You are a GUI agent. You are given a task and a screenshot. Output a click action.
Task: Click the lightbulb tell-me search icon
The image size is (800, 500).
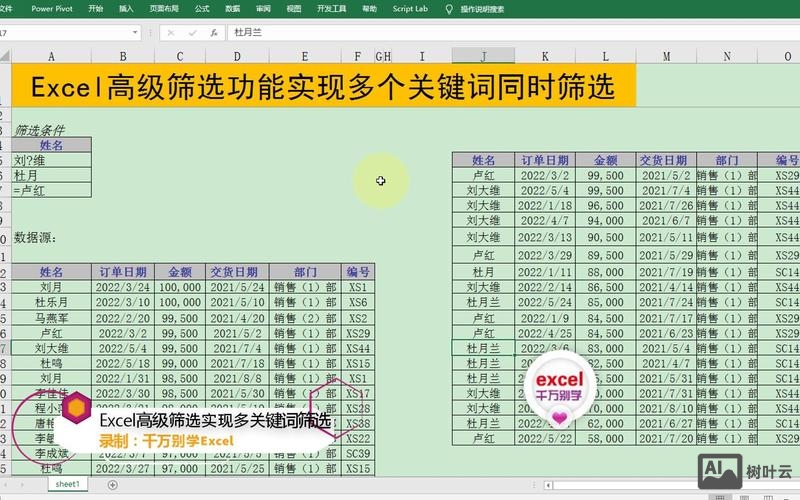[x=449, y=9]
